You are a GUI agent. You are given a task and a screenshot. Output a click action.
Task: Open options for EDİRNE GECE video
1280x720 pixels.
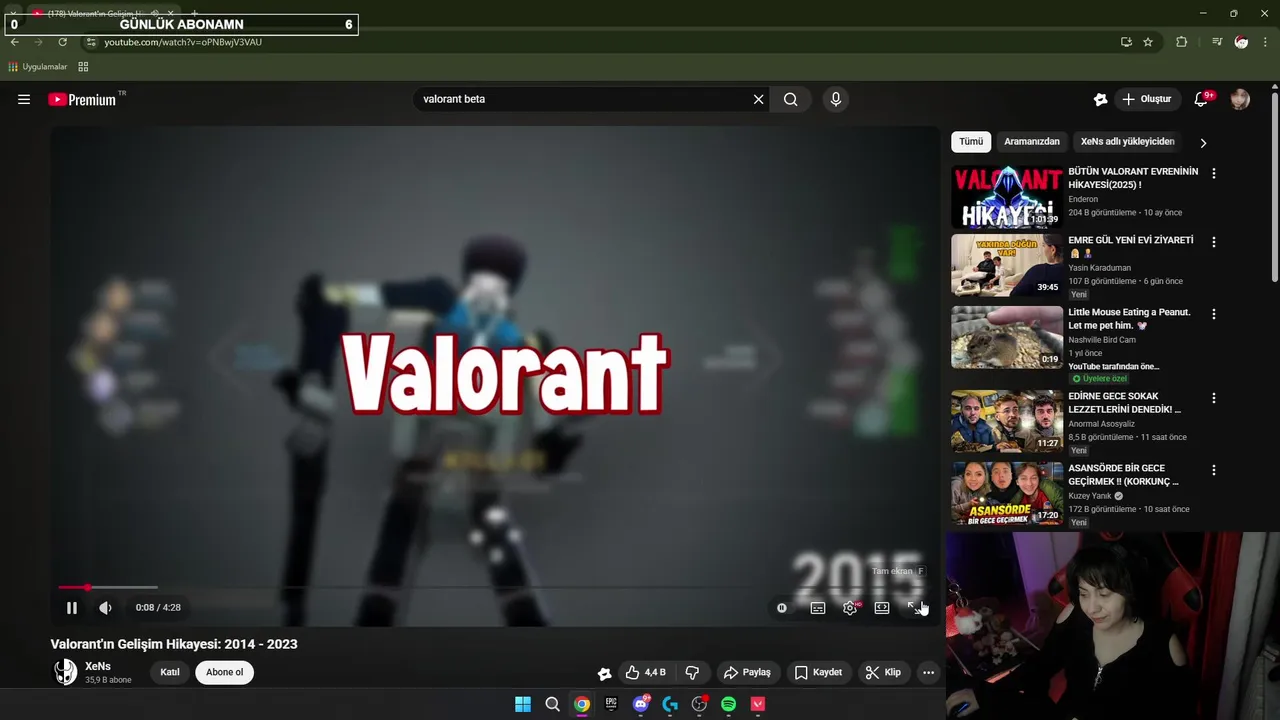coord(1214,398)
